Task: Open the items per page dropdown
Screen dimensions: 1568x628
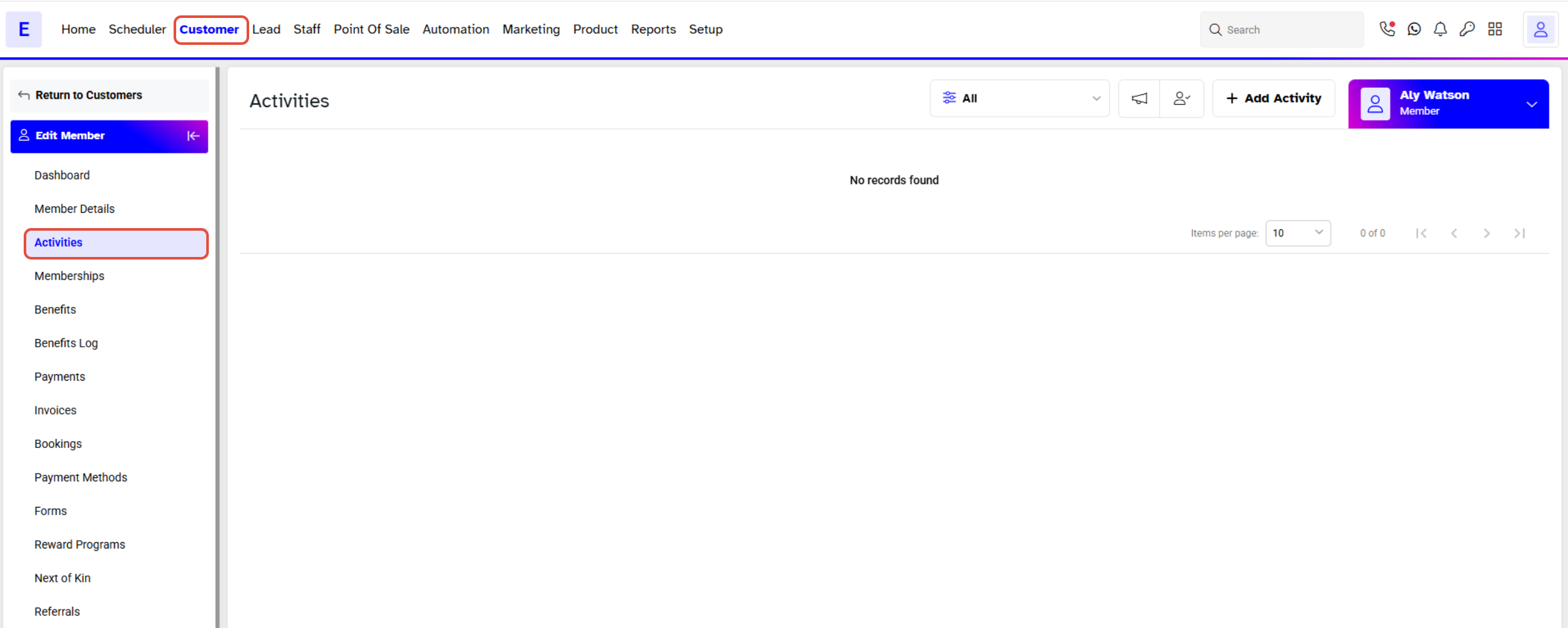Action: (x=1298, y=233)
